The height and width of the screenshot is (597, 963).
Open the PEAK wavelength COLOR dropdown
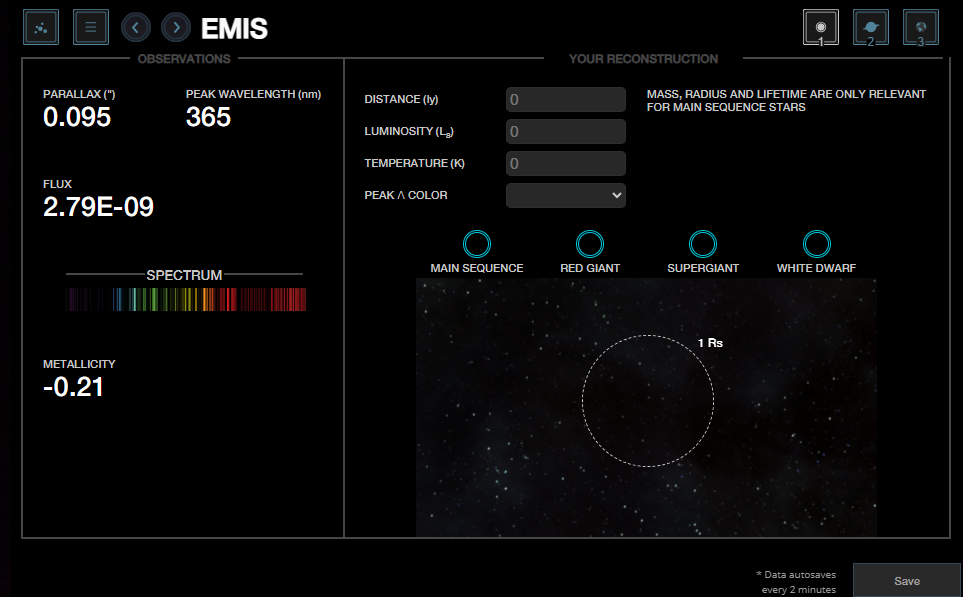coord(565,195)
